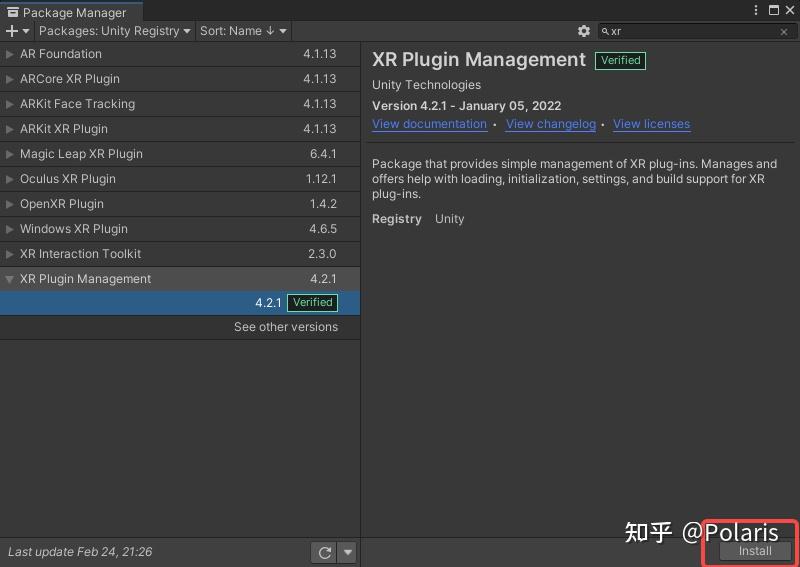Viewport: 800px width, 567px height.
Task: Expand the ARKit XR Plugin row arrow
Action: tap(9, 129)
